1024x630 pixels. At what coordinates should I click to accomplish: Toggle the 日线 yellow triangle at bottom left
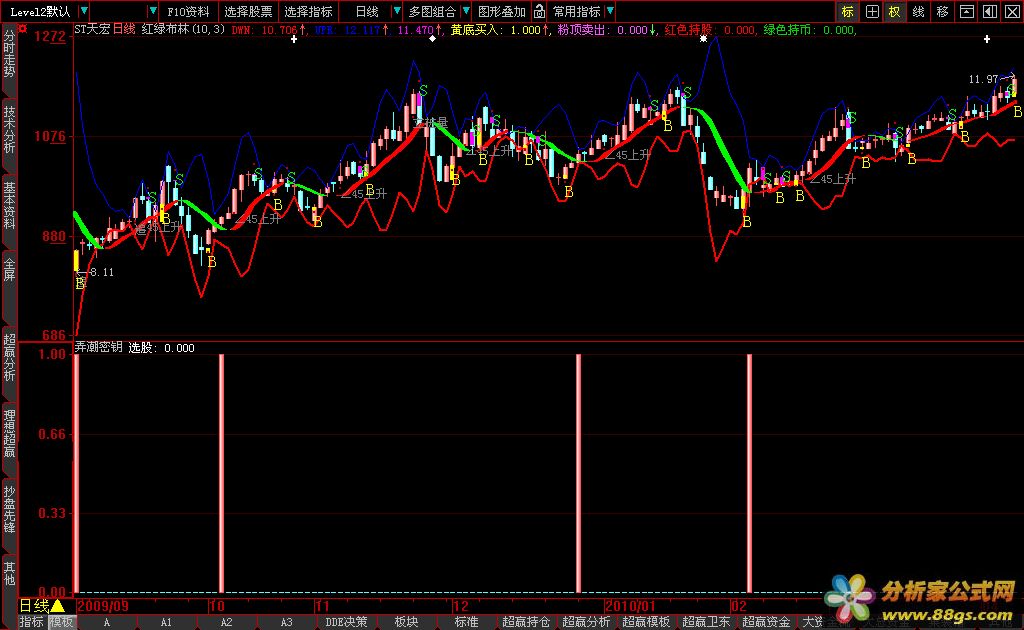tap(57, 606)
